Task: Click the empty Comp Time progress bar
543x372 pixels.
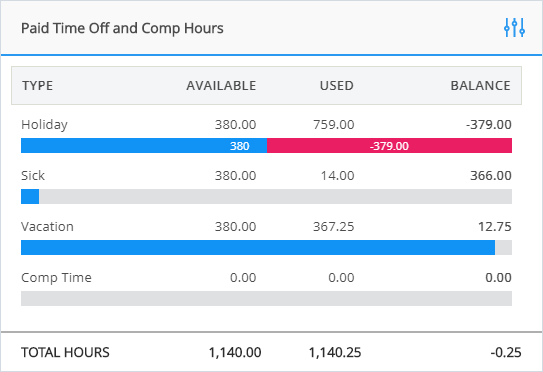Action: click(x=266, y=298)
